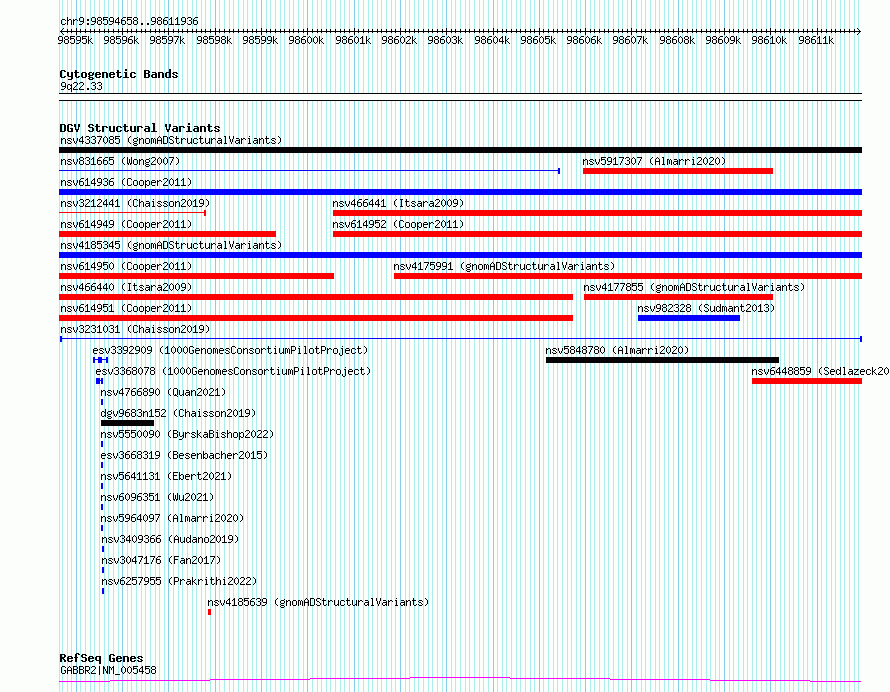This screenshot has width=890, height=692.
Task: Click the red nsv614950 variant bar
Action: click(x=196, y=276)
